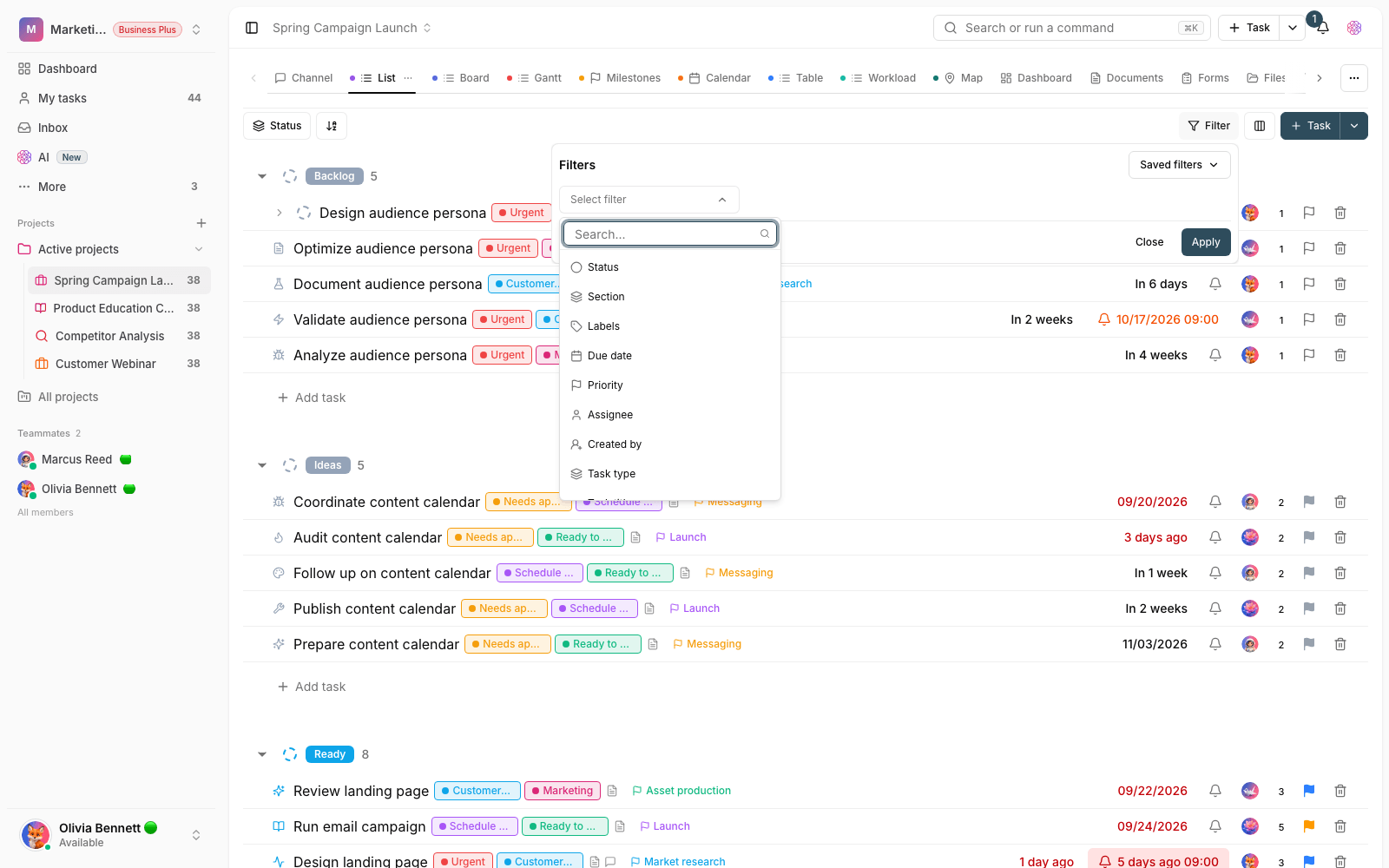Toggle the sidebar panel icon

coord(252,28)
